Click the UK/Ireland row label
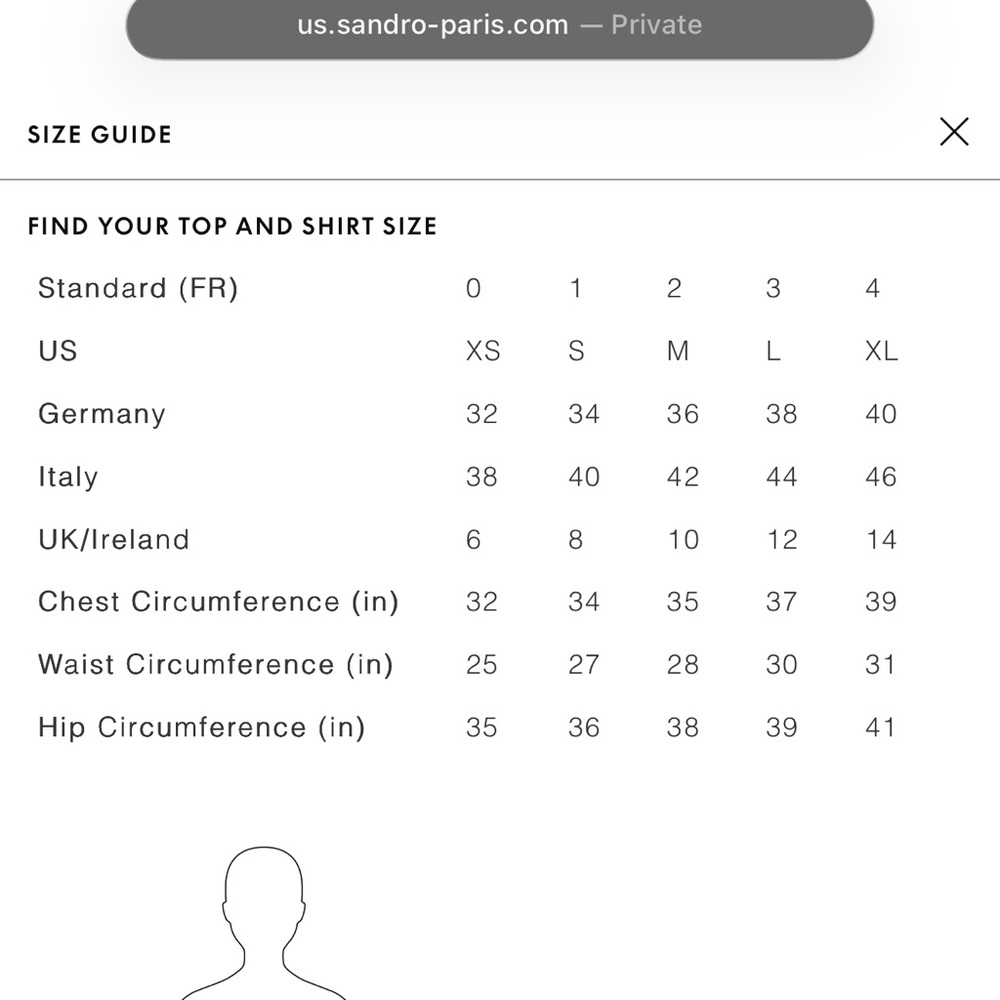This screenshot has width=1000, height=1000. tap(114, 540)
